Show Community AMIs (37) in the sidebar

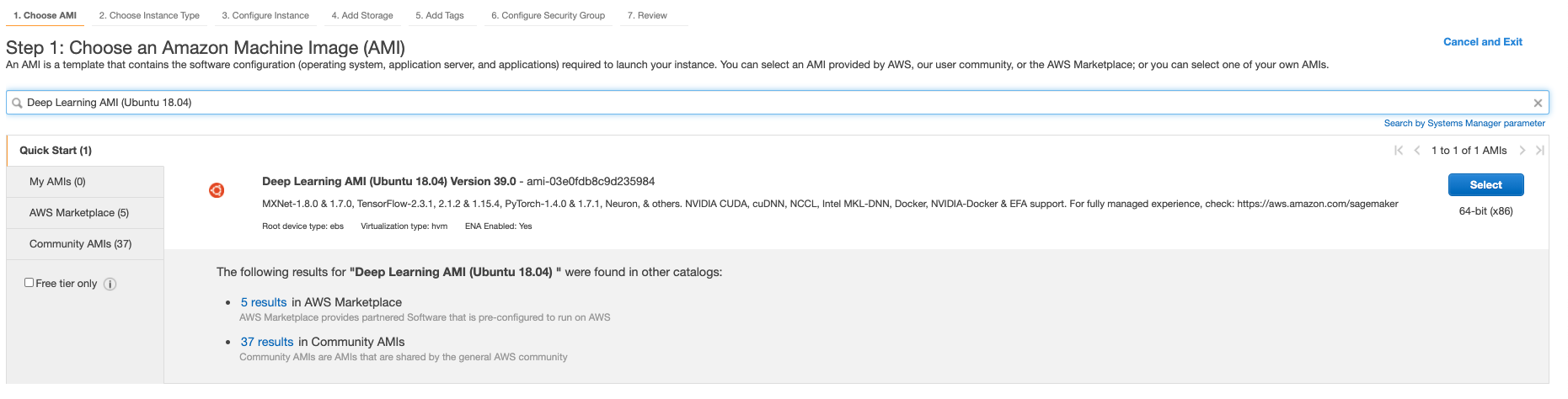(80, 244)
